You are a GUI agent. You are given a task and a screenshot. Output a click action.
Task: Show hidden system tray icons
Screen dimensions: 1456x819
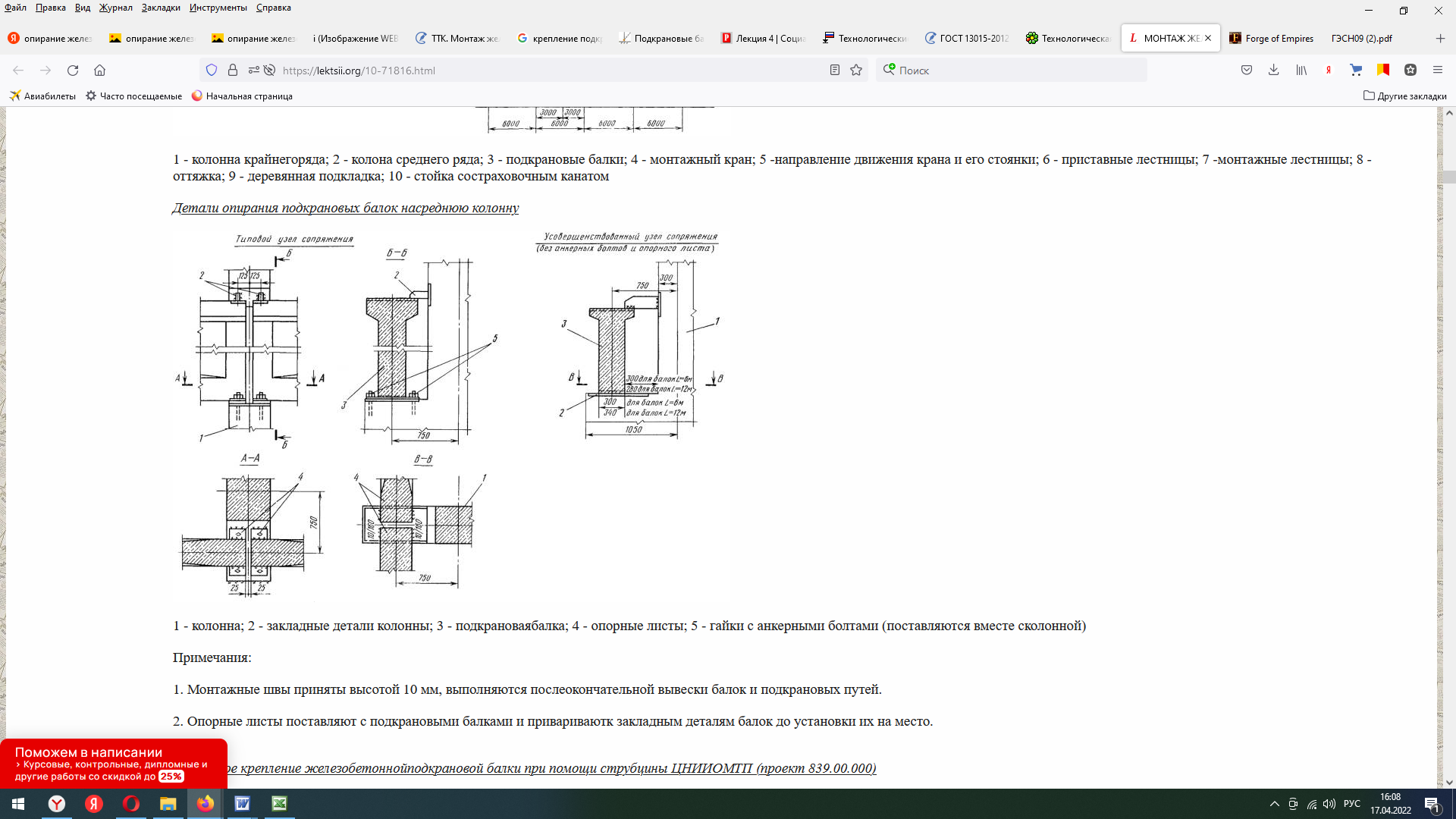(1275, 804)
